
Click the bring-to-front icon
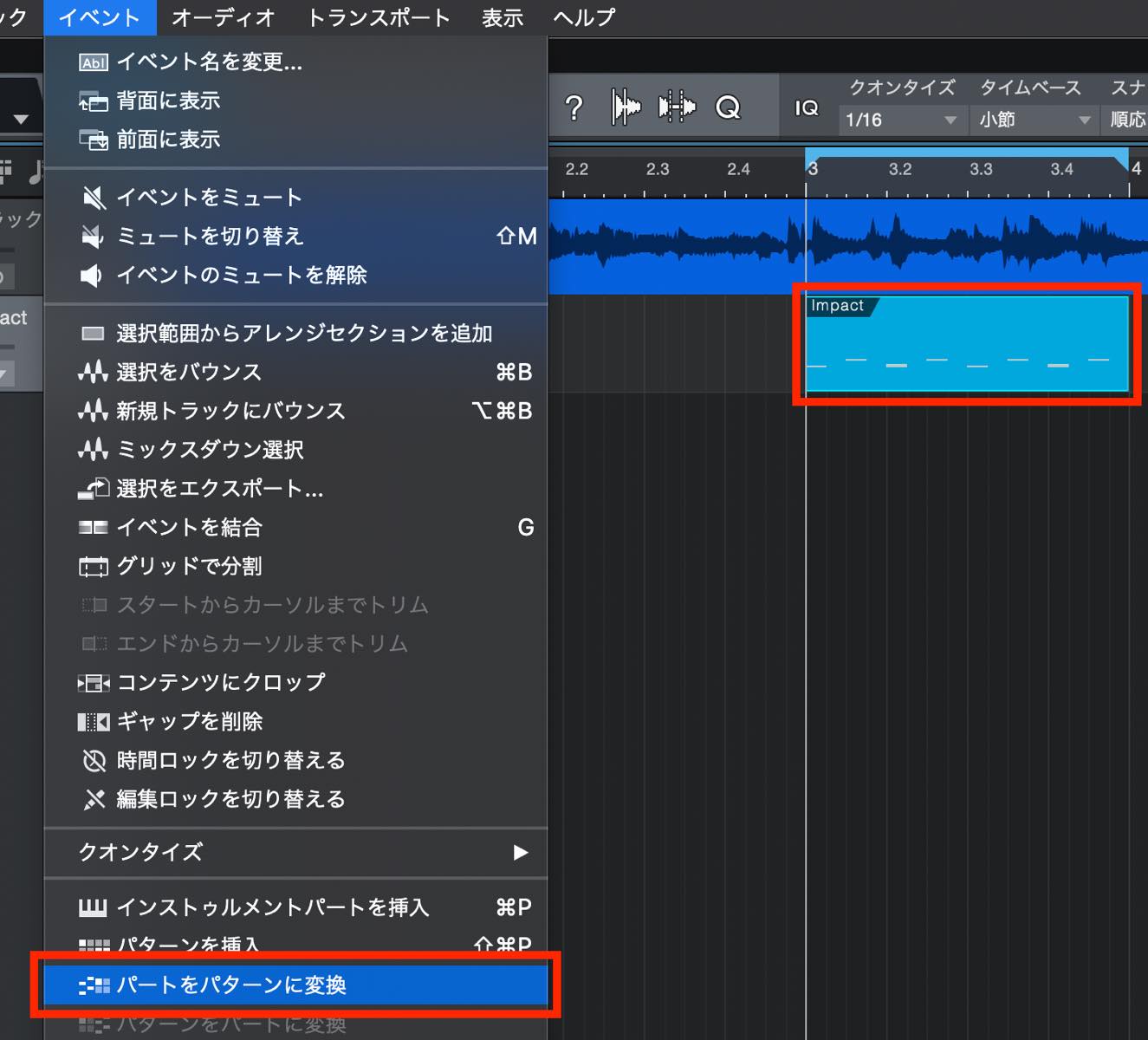[94, 140]
